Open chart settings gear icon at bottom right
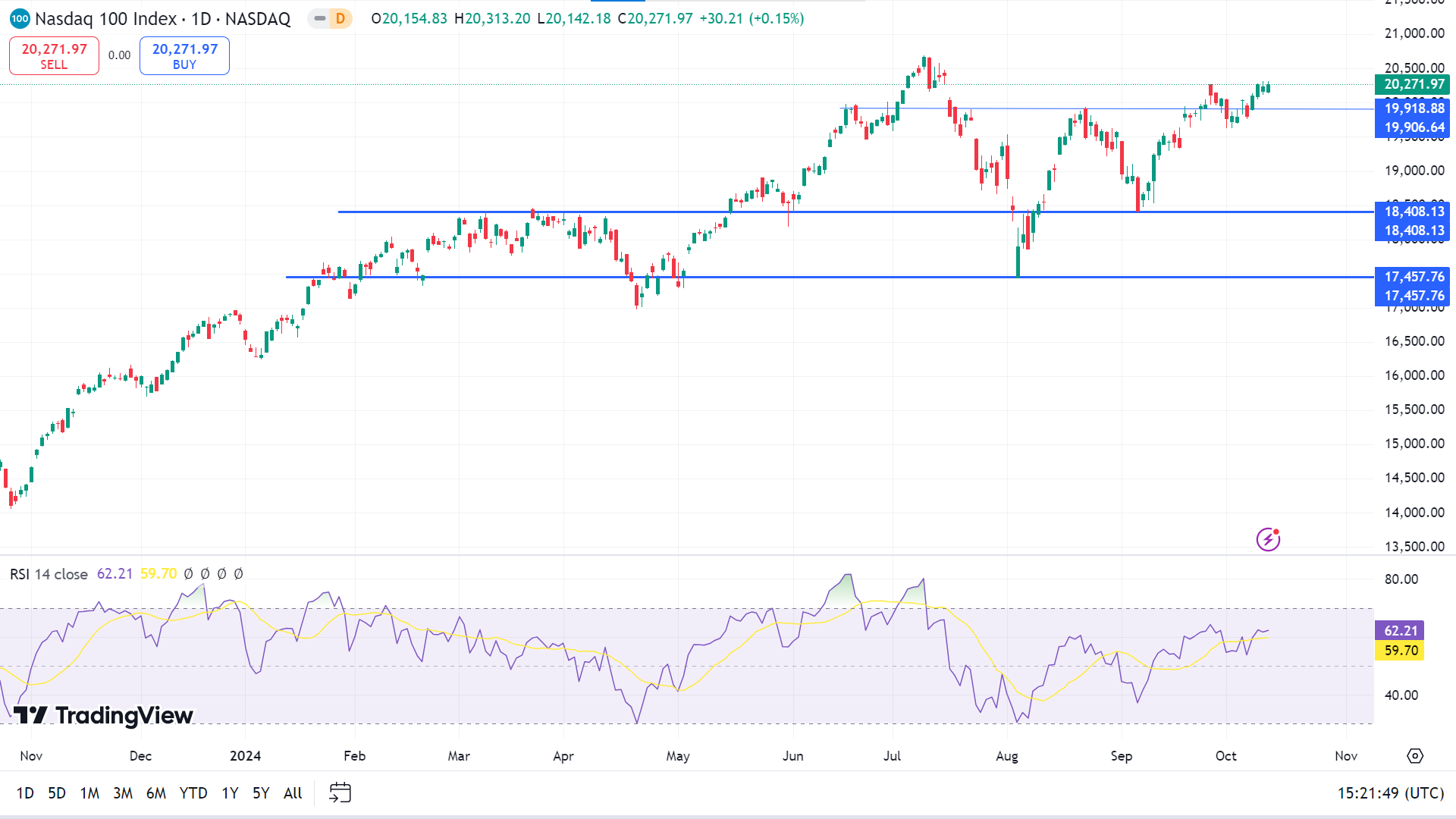Screen dimensions: 1456x819 (x=1415, y=756)
